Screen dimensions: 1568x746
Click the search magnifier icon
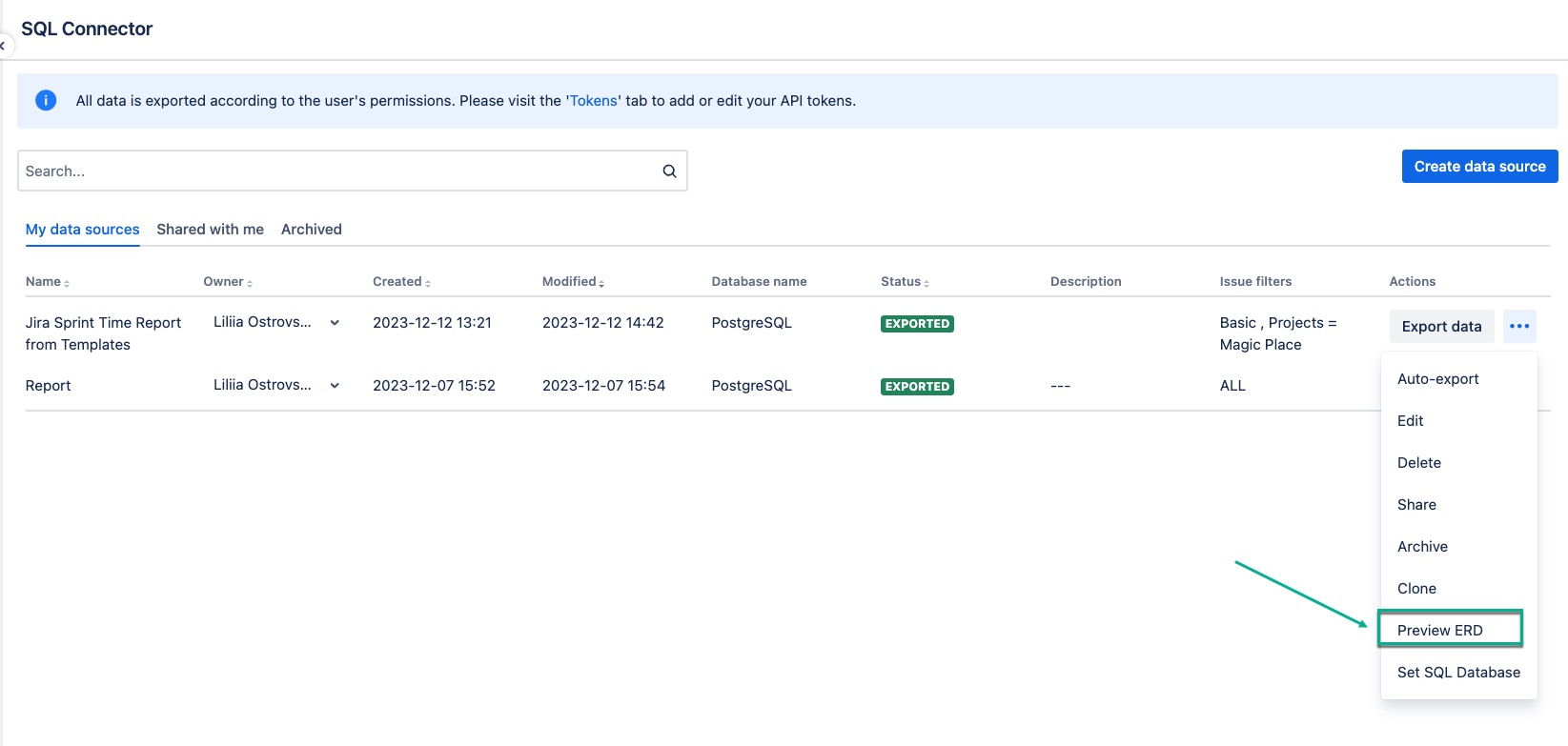pos(669,171)
